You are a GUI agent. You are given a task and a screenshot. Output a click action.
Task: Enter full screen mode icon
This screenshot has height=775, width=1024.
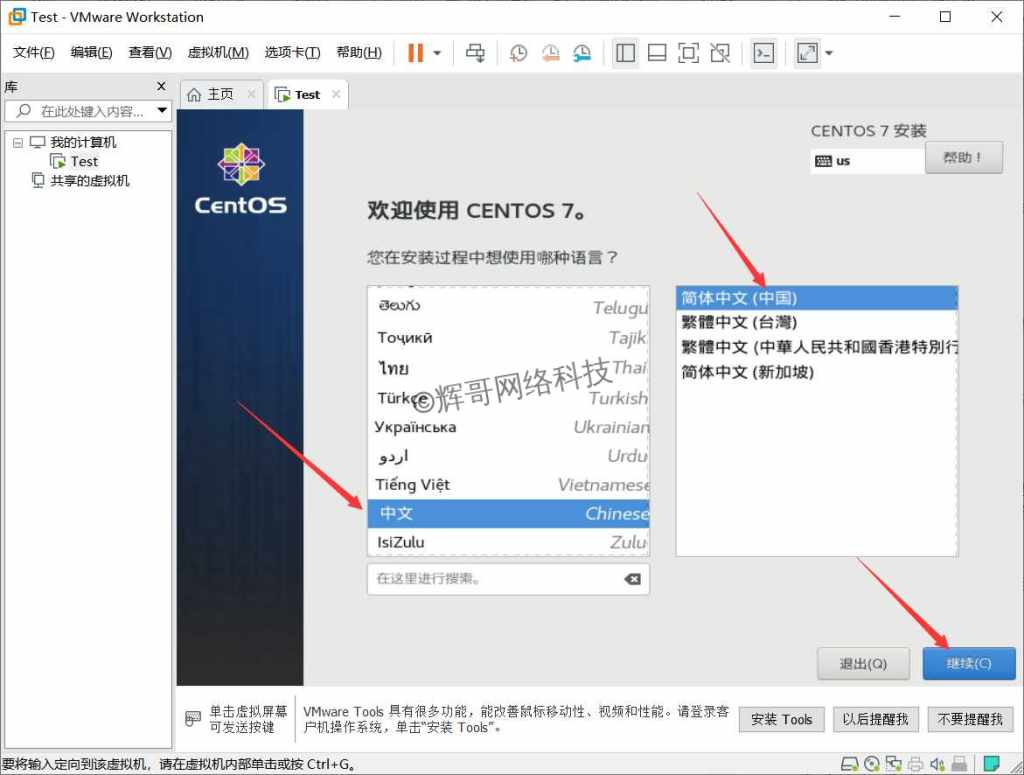point(688,53)
